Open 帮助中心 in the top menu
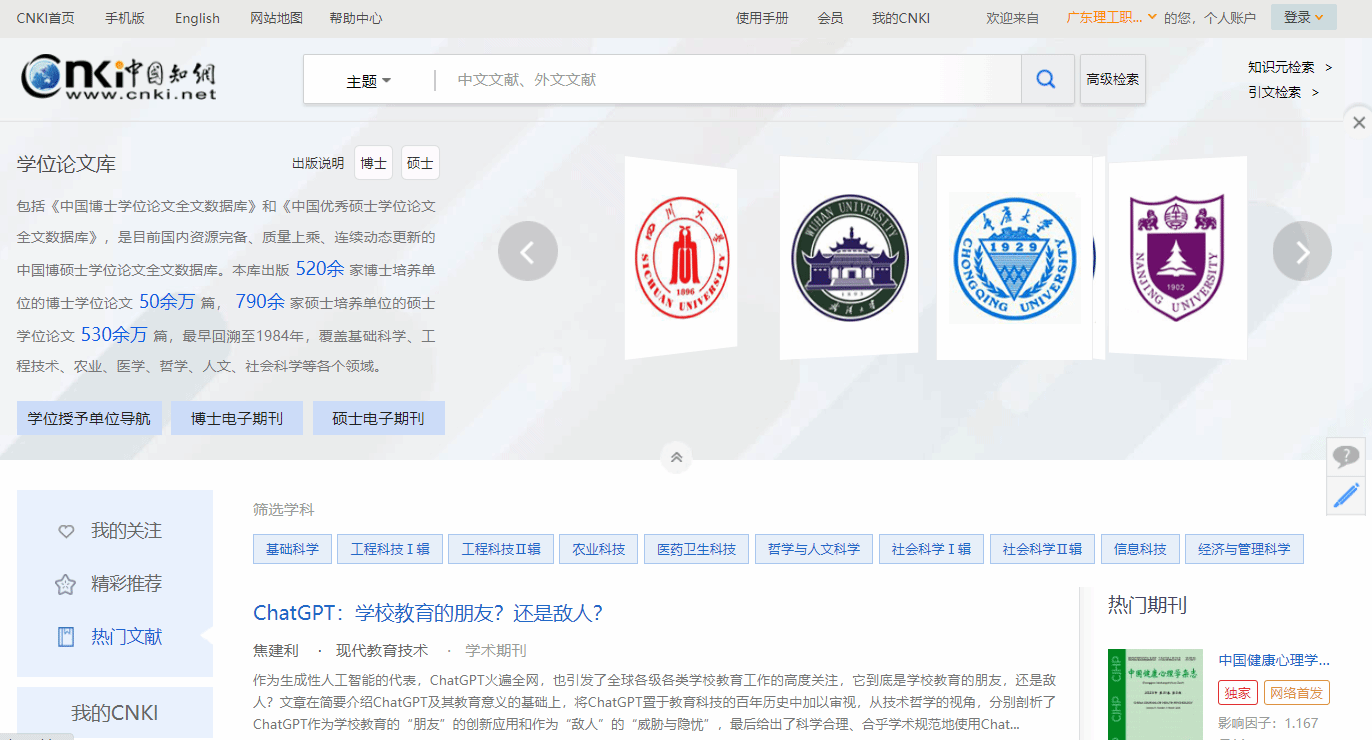The height and width of the screenshot is (740, 1372). 355,18
